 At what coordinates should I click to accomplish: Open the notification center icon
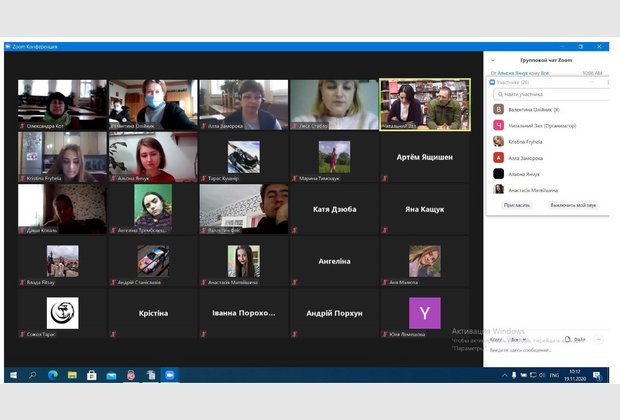tap(597, 375)
